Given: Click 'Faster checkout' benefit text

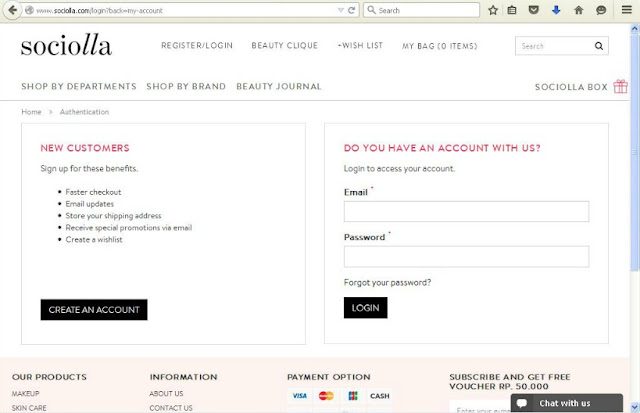Looking at the screenshot, I should 93,192.
